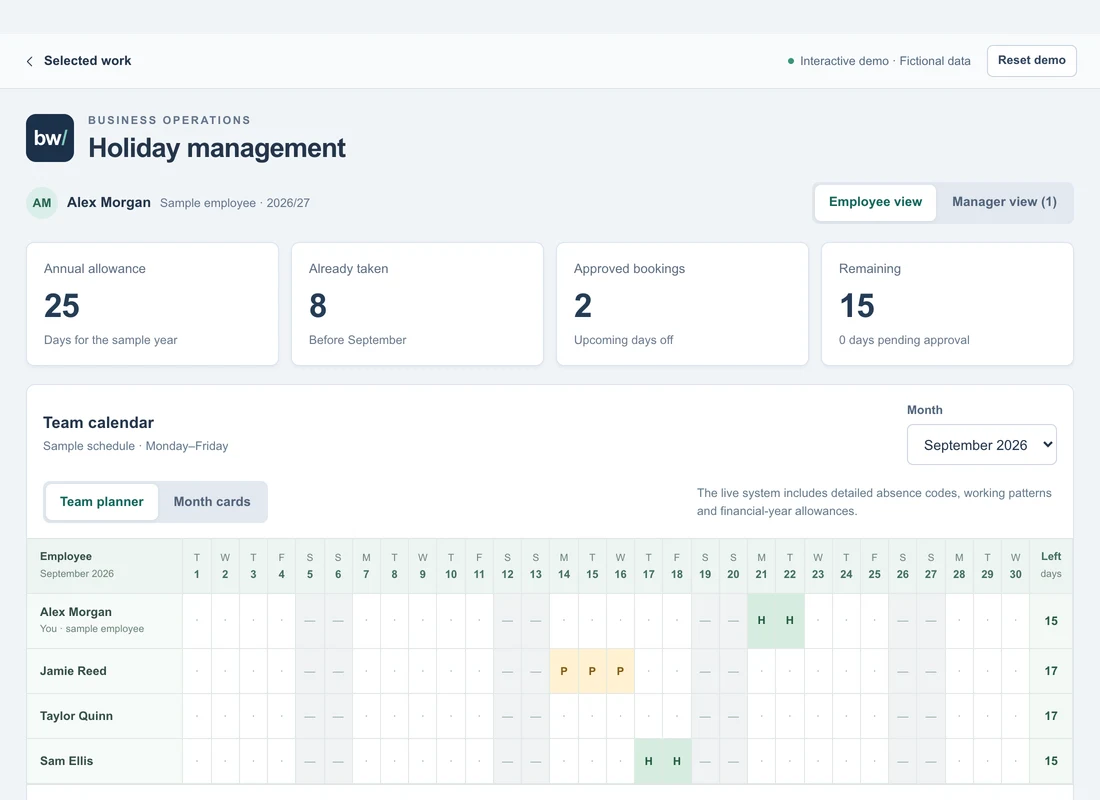This screenshot has width=1100, height=800.
Task: Click Alex Morgan's cell on Thursday 3
Action: [253, 620]
